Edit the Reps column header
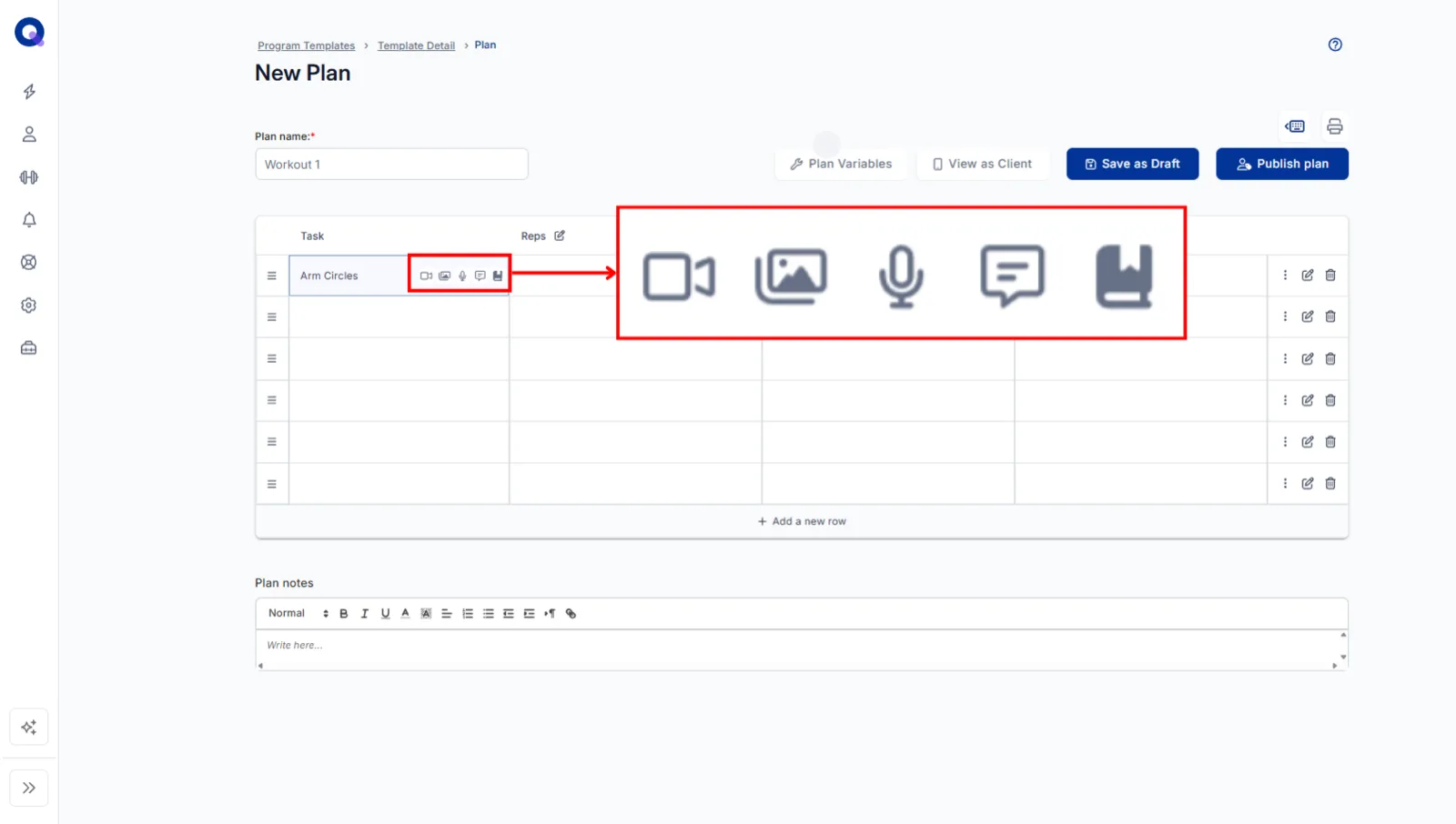This screenshot has width=1456, height=824. (x=560, y=236)
